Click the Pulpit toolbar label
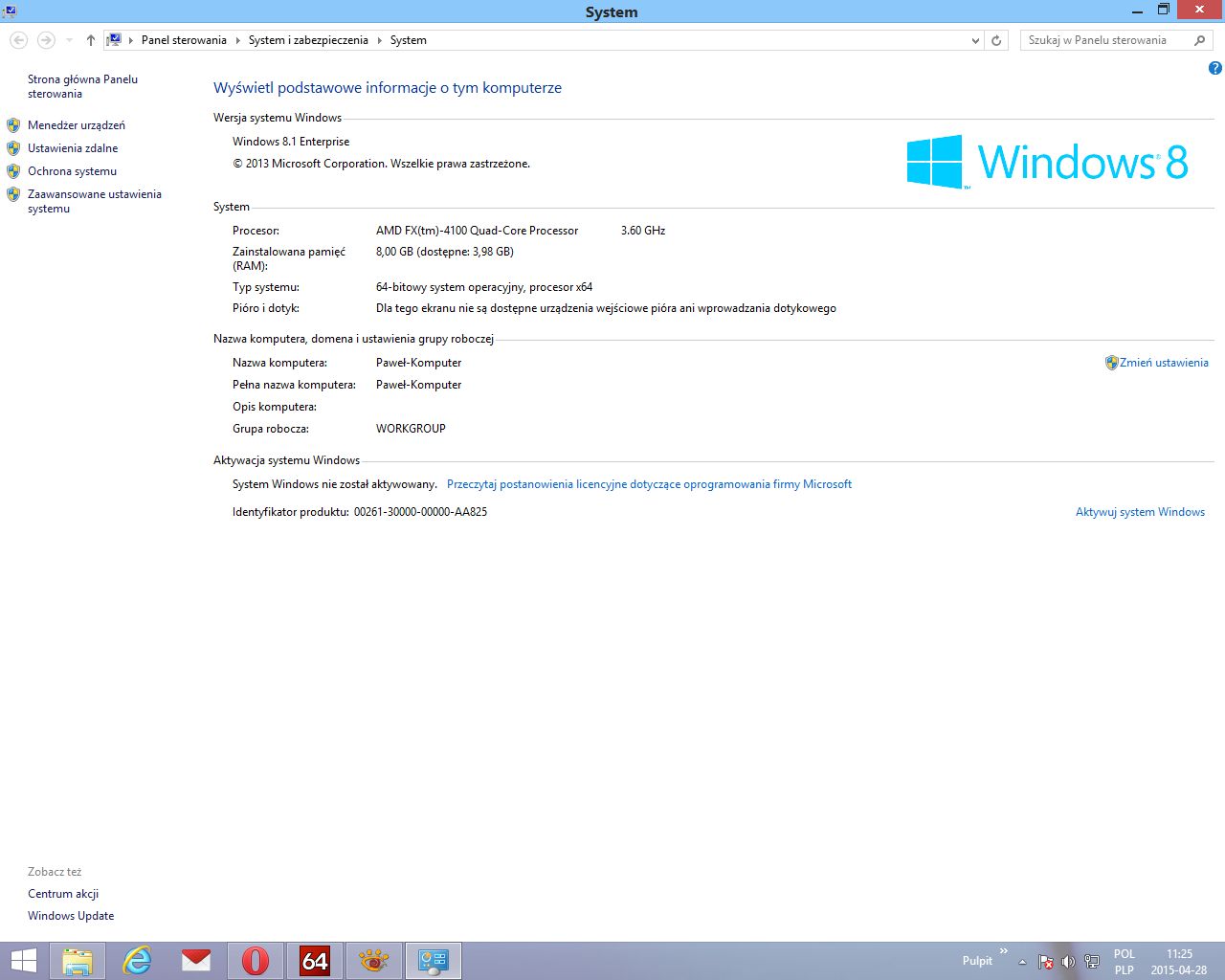 [977, 961]
